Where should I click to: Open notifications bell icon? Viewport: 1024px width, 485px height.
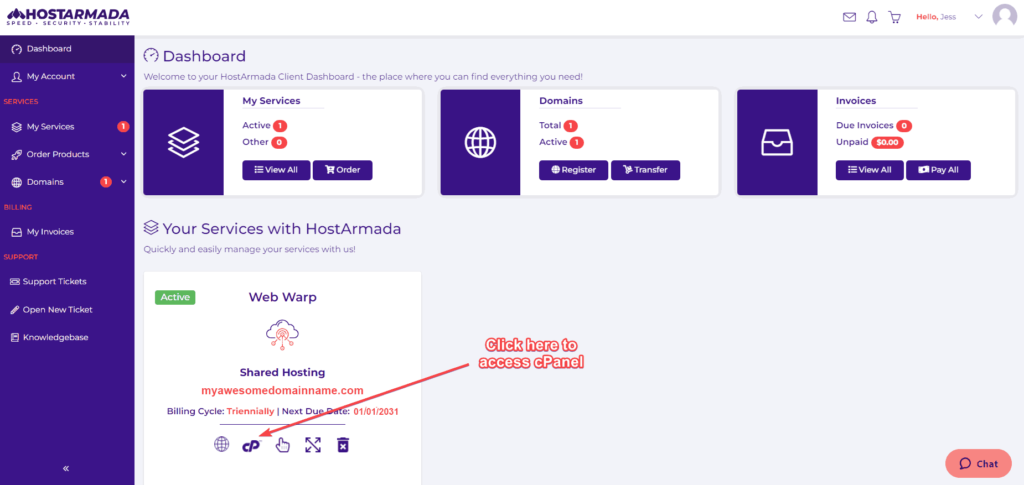pyautogui.click(x=872, y=17)
